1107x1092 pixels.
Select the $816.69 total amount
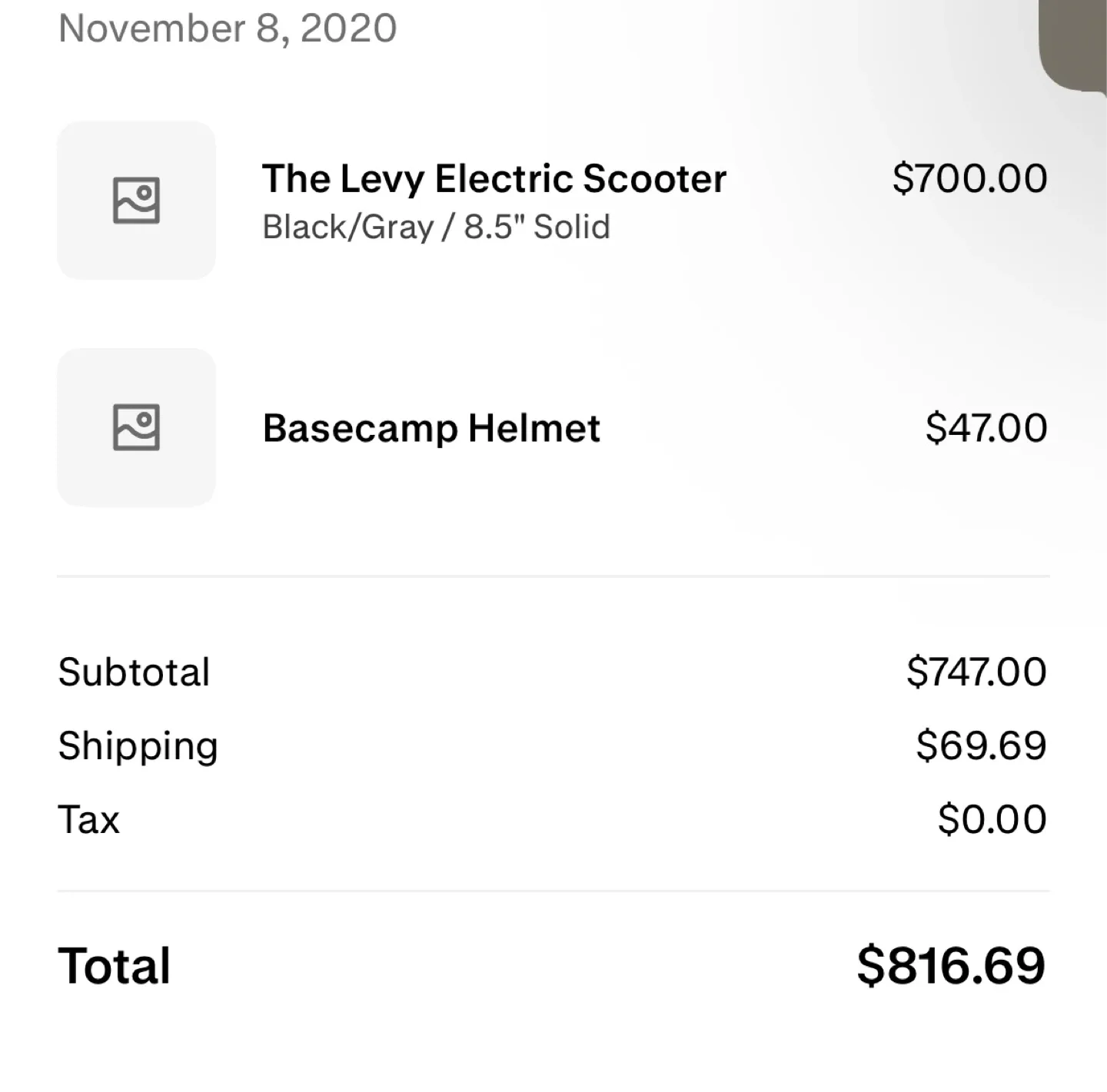click(952, 966)
